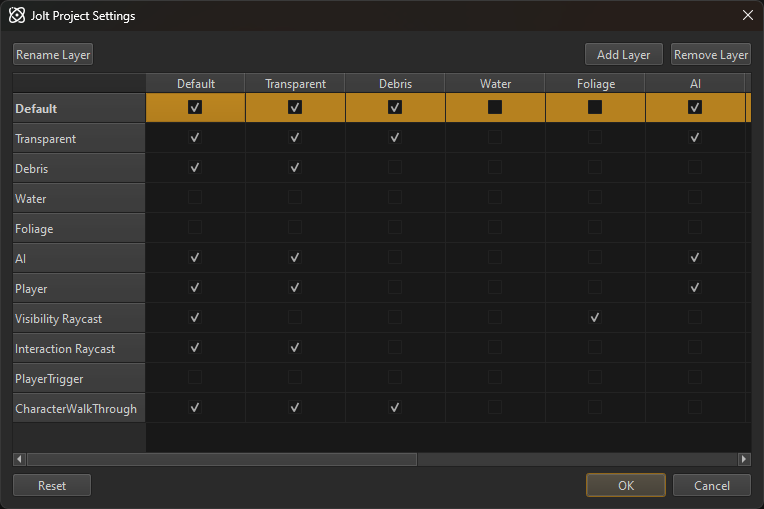Check Visibility Raycast row, Transparent column checkbox
This screenshot has width=764, height=509.
(x=295, y=318)
